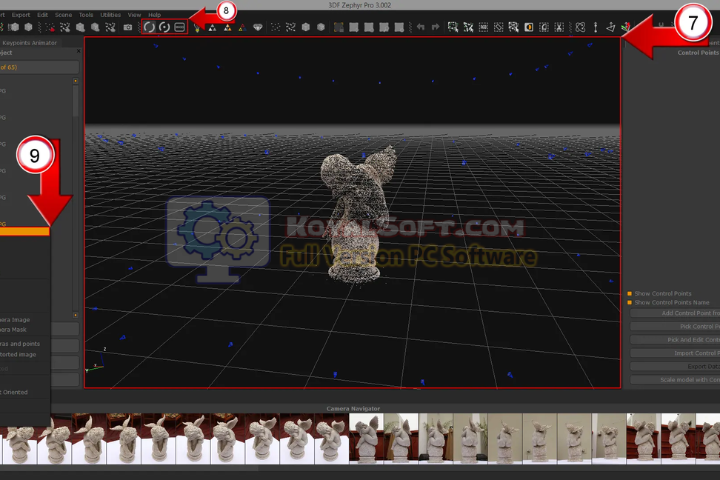
Task: Click the redo arrow toolbar icon
Action: [435, 28]
